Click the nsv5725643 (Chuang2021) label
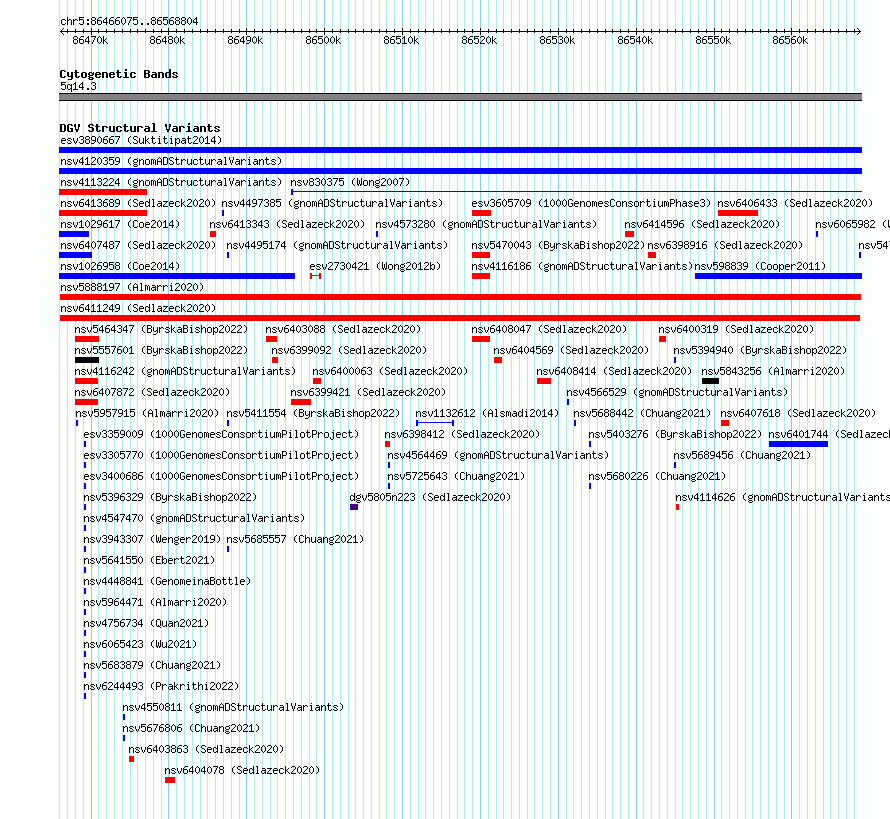 tap(456, 476)
